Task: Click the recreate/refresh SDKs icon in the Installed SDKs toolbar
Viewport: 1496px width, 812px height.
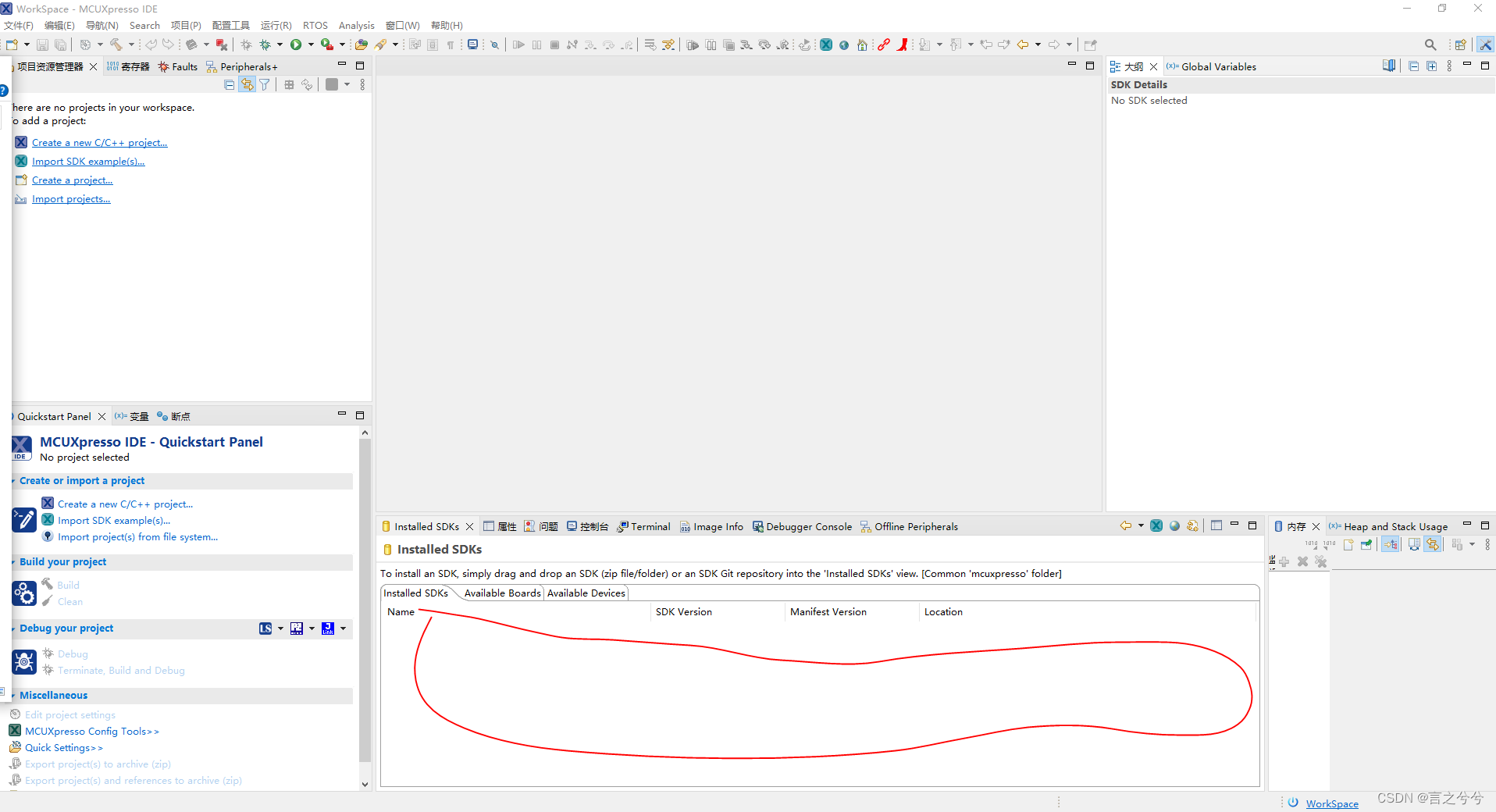Action: [1192, 525]
